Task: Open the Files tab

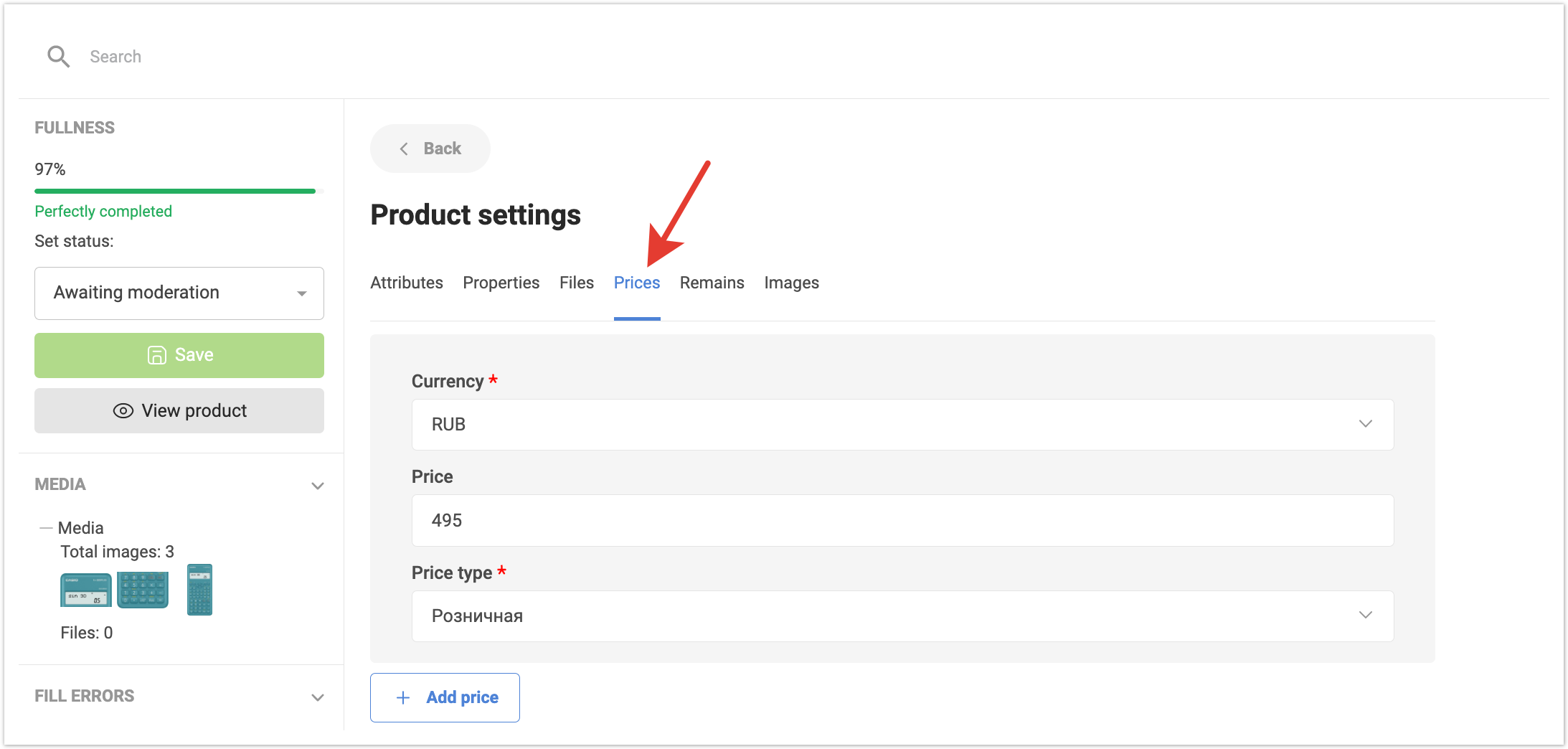Action: (576, 283)
